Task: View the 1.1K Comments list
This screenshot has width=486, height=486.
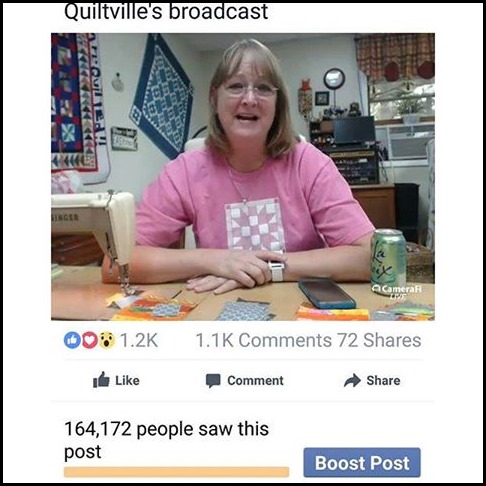Action: pyautogui.click(x=263, y=340)
